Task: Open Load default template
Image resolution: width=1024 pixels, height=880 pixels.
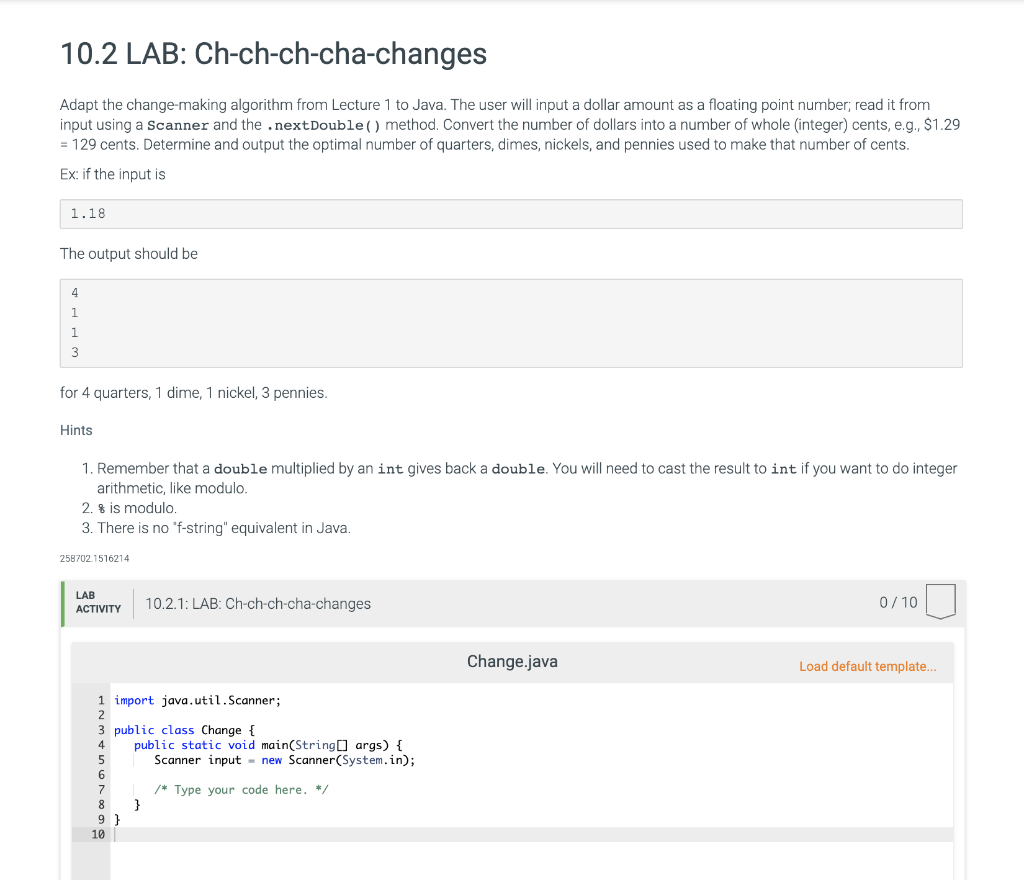Action: 867,666
